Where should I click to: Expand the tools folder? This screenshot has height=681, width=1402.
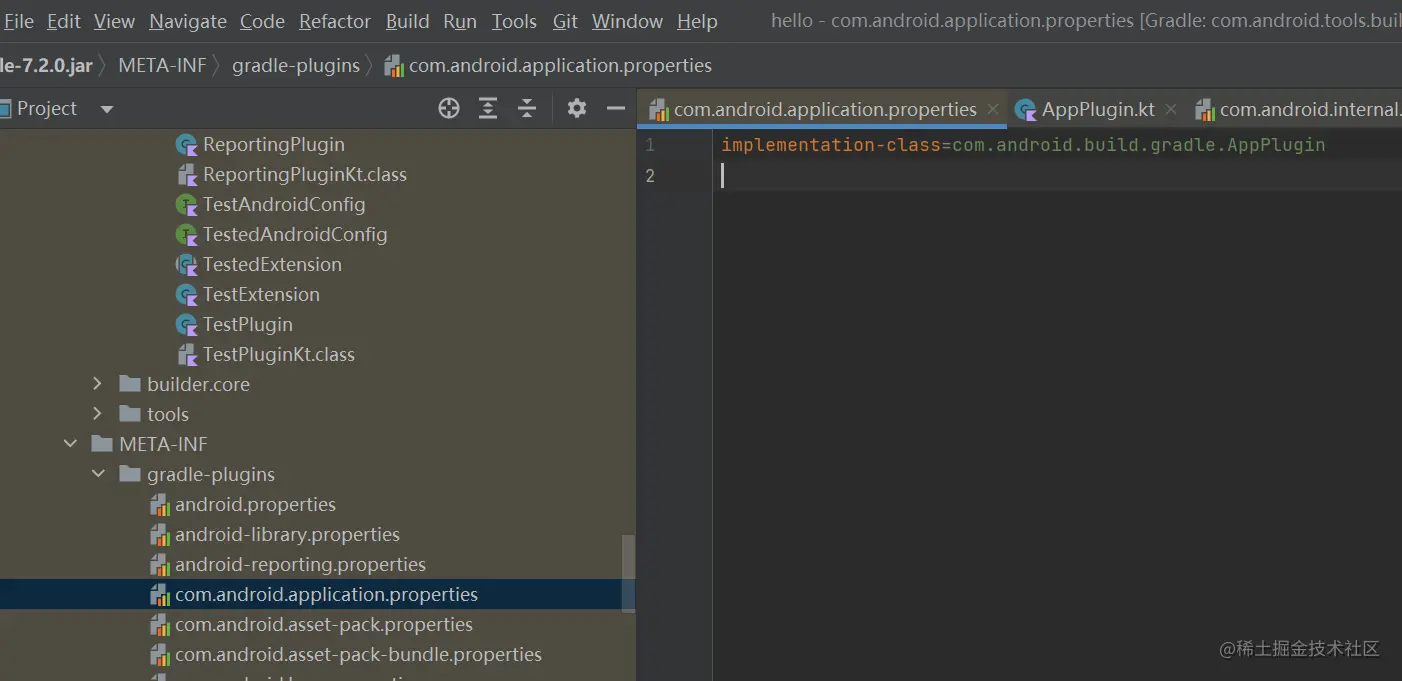coord(97,414)
